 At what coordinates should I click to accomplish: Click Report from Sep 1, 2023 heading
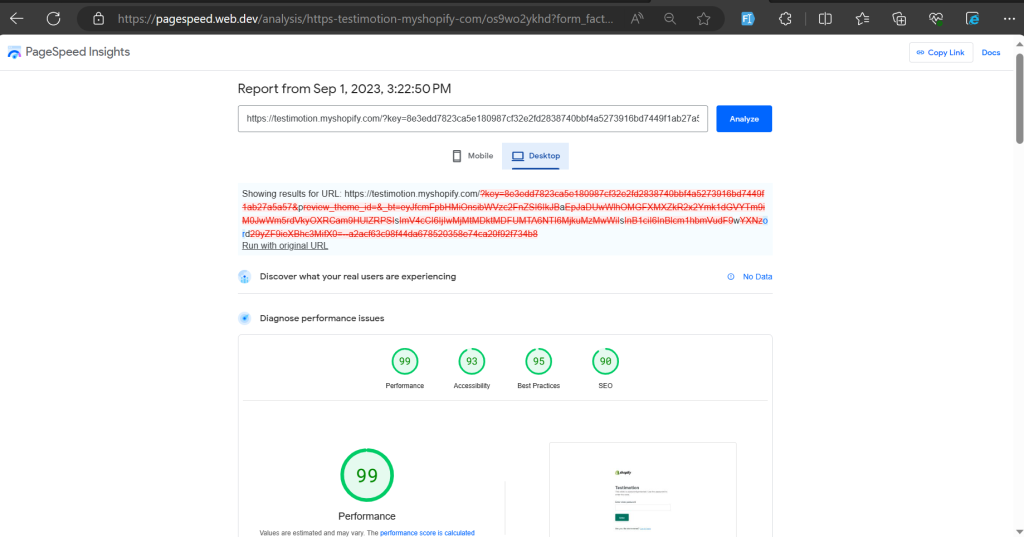pyautogui.click(x=344, y=89)
